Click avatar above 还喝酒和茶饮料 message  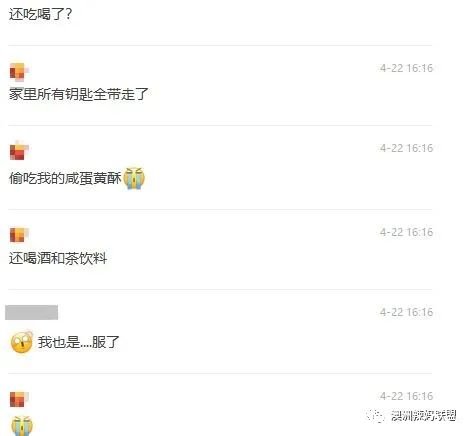tap(18, 235)
